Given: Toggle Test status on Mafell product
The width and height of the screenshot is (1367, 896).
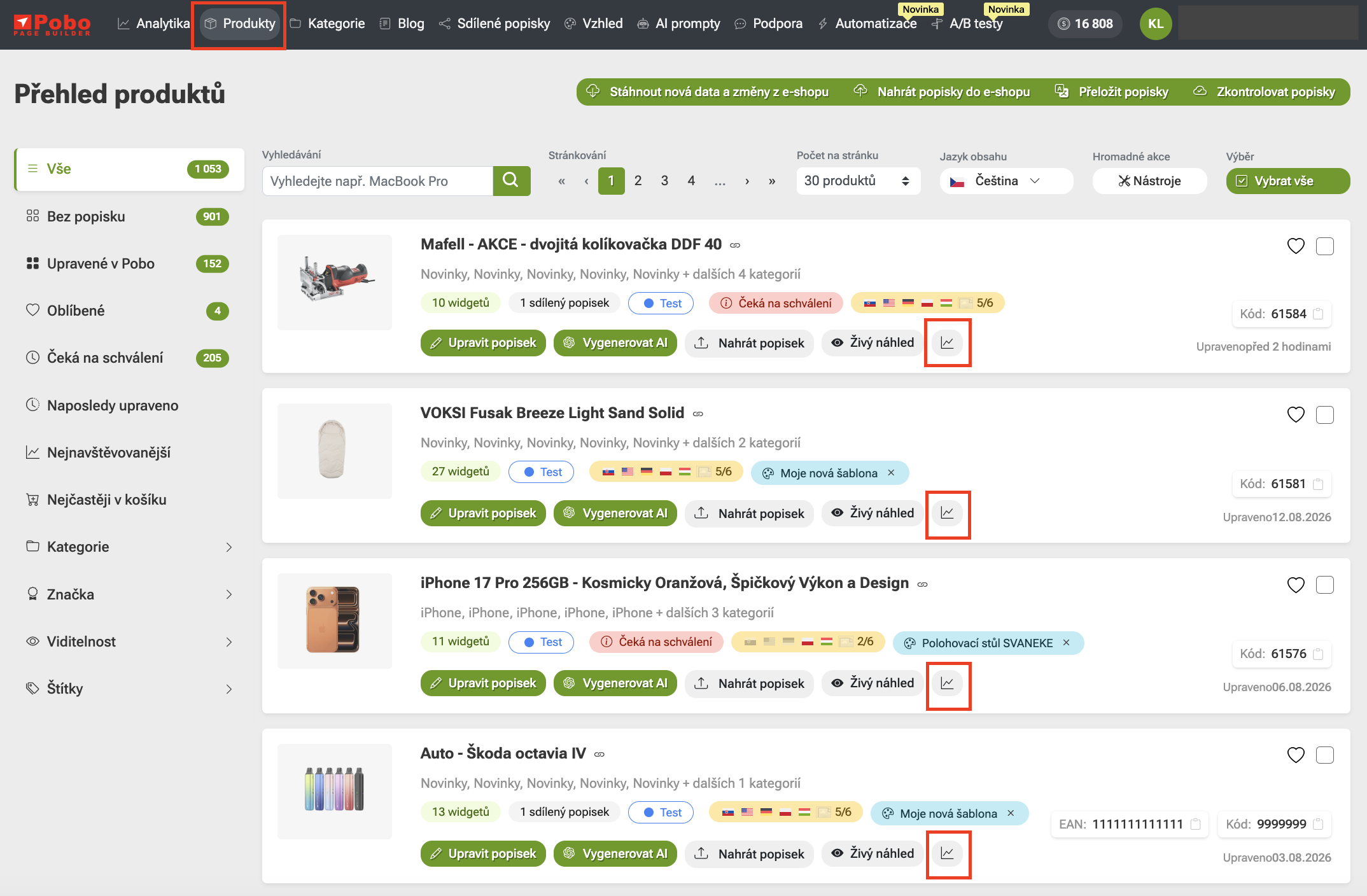Looking at the screenshot, I should point(661,304).
